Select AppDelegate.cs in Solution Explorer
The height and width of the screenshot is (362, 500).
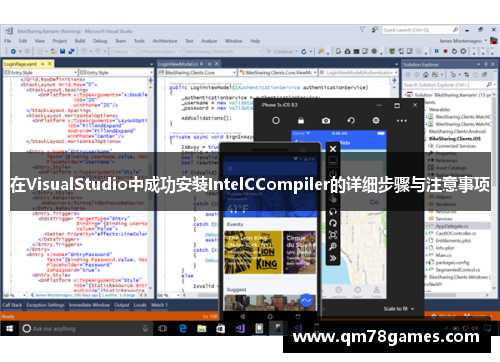click(x=452, y=226)
